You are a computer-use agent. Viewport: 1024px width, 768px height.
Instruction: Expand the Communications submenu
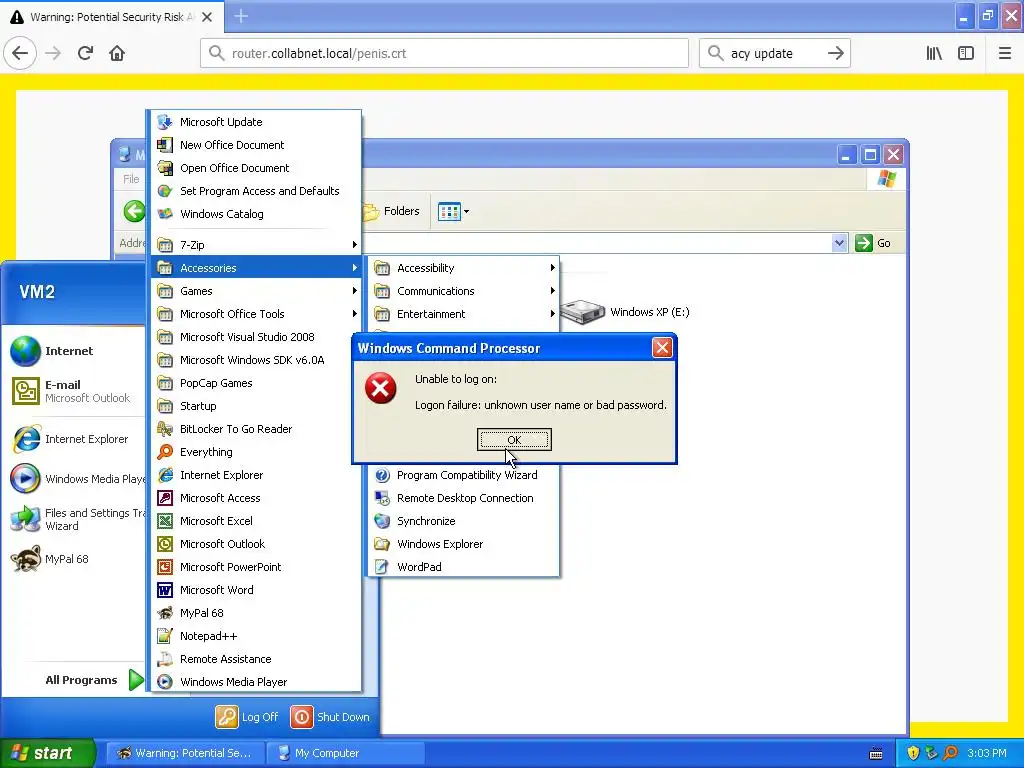tap(464, 291)
